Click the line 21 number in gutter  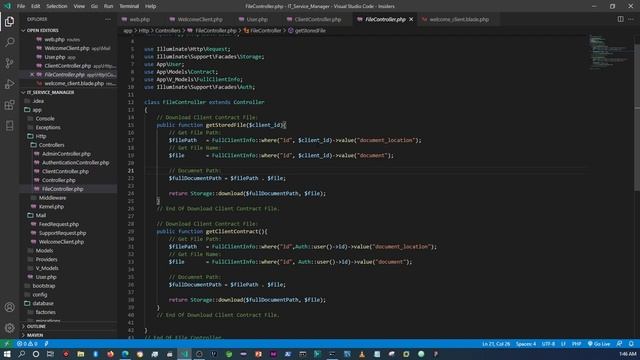pos(131,171)
